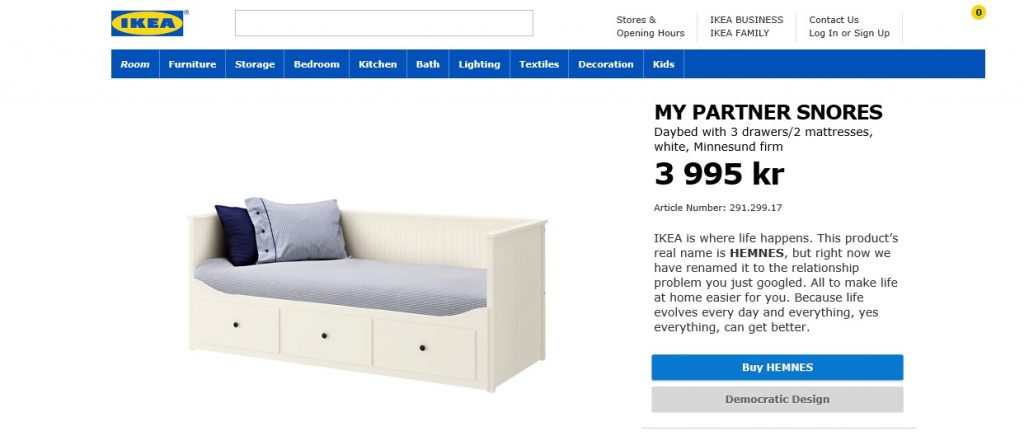Go to the Kids category
The width and height of the screenshot is (1024, 445).
coord(664,64)
